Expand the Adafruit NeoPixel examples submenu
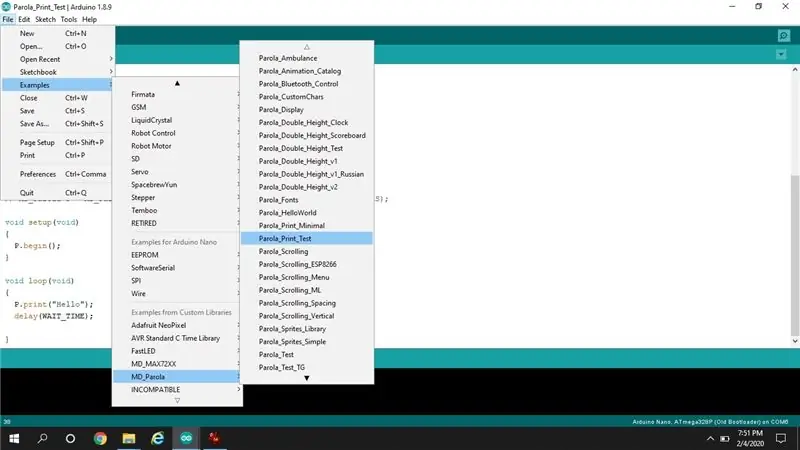Screen dimensions: 800x450 (177, 326)
